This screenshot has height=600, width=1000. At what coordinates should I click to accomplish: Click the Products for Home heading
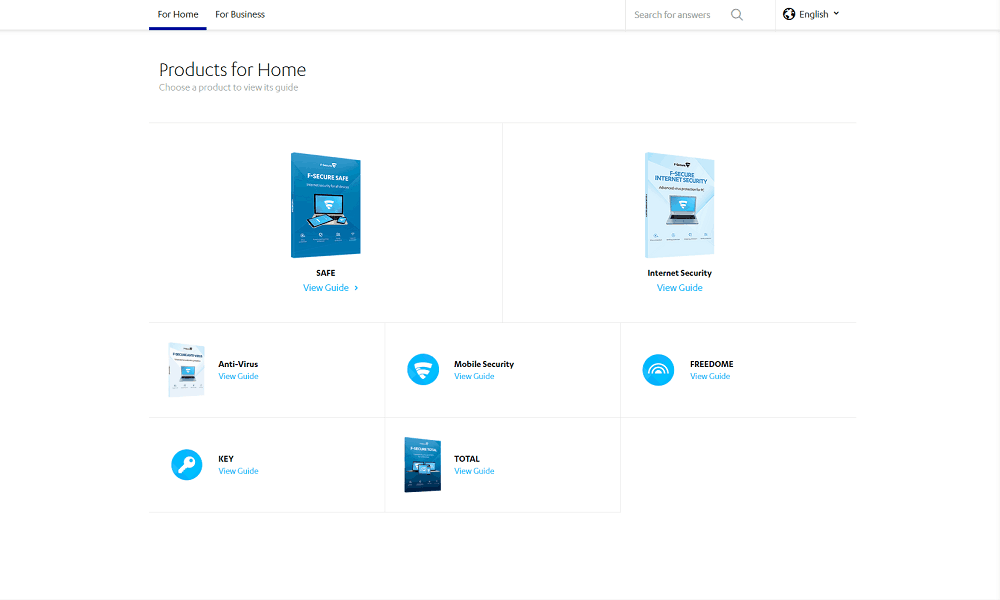pyautogui.click(x=232, y=70)
